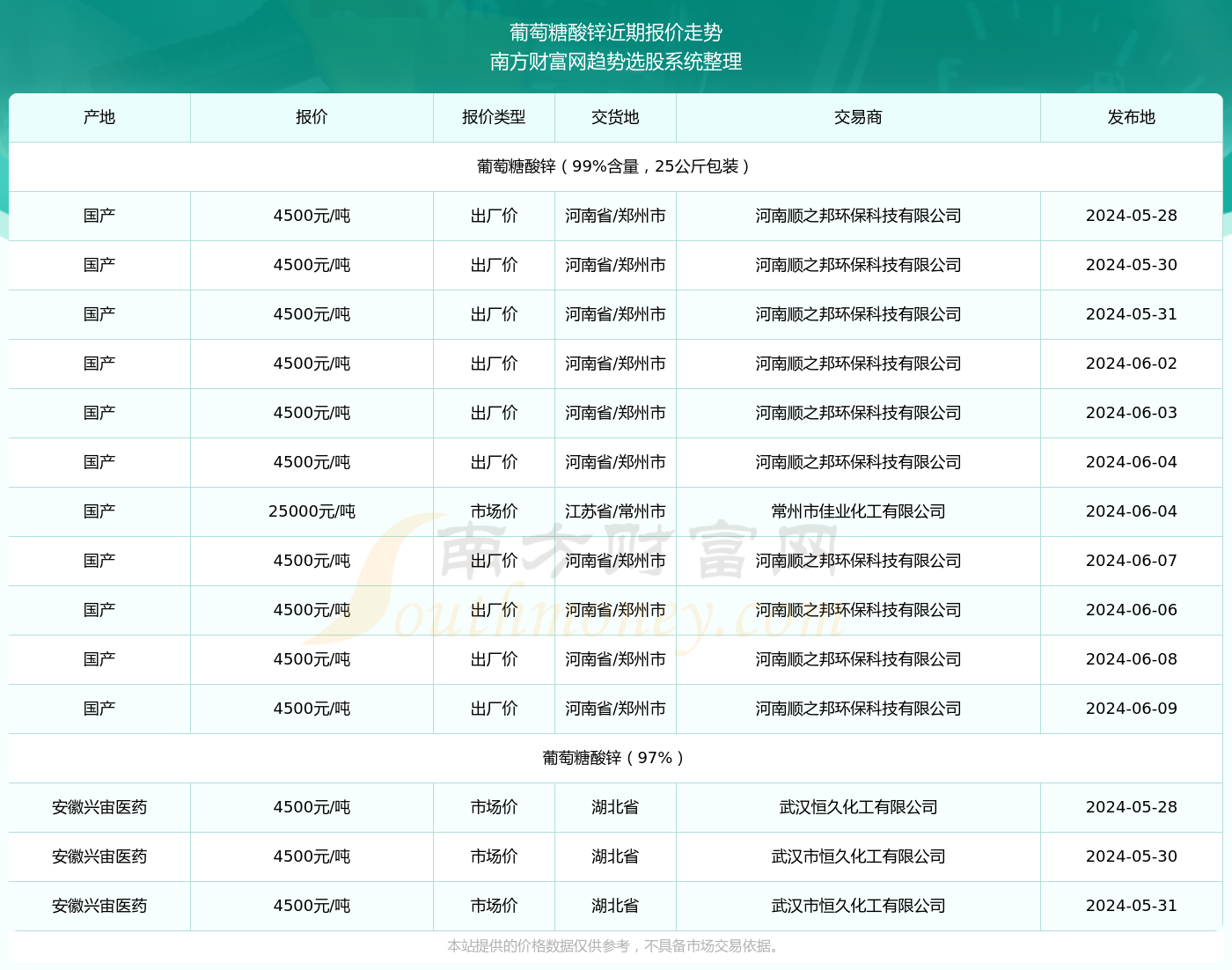Viewport: 1232px width, 970px height.
Task: Click section row 葡萄糖酸锌（97%）
Action: tap(616, 758)
